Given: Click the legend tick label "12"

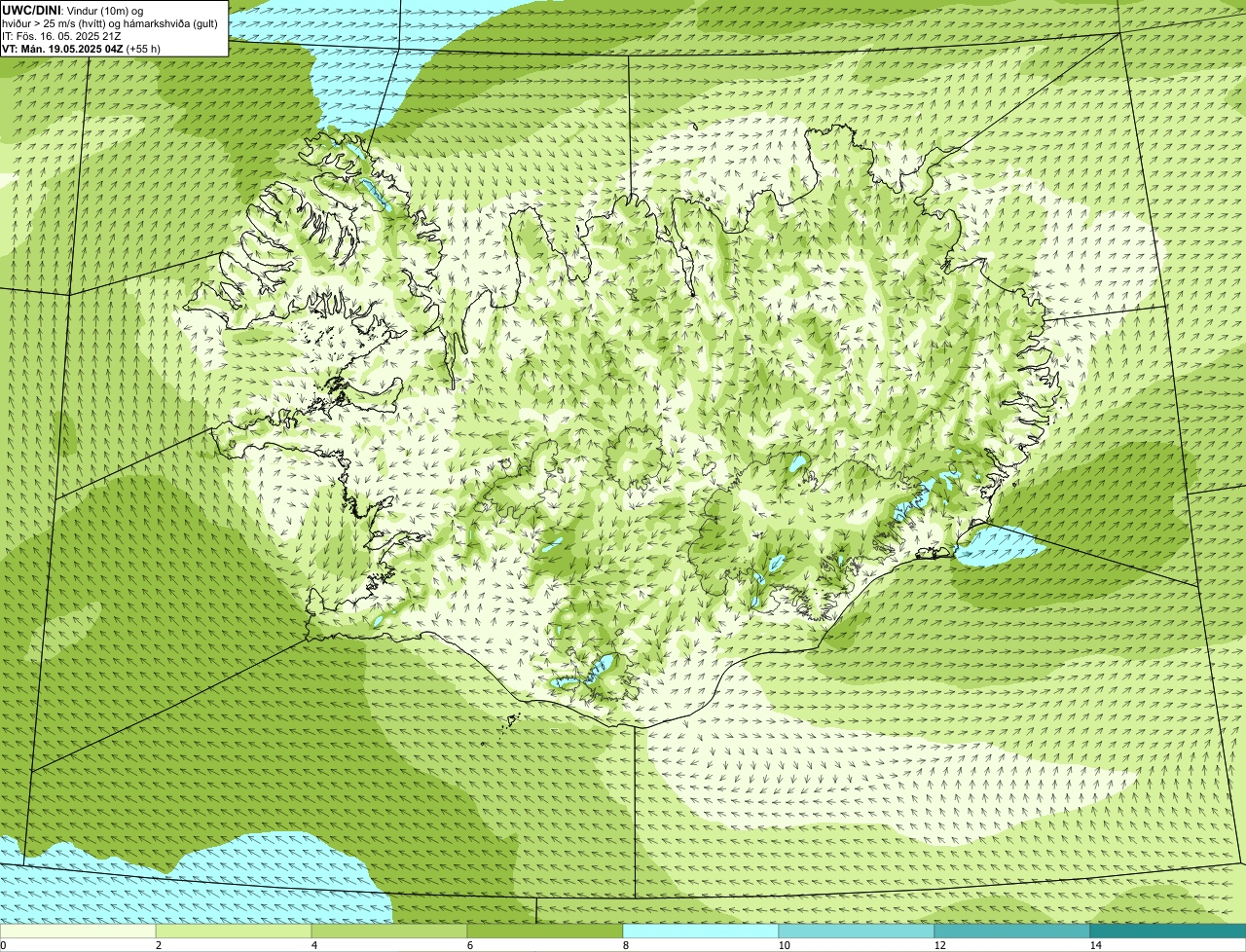Looking at the screenshot, I should [x=939, y=945].
